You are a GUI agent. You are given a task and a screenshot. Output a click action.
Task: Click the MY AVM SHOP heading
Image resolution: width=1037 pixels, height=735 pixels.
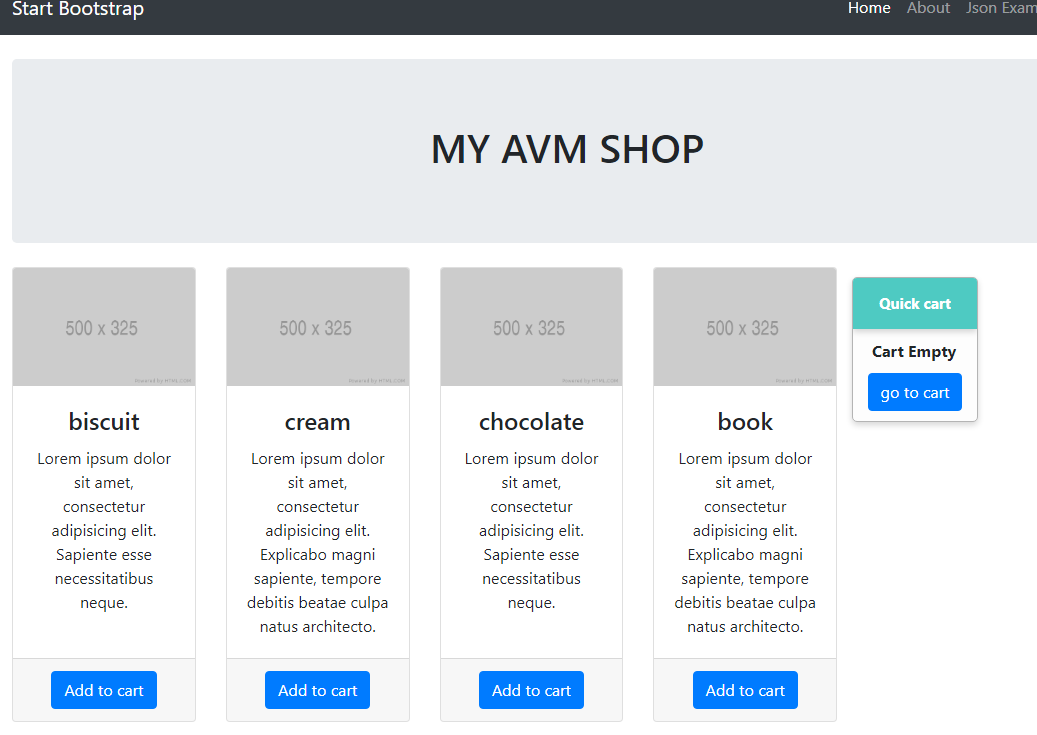[x=567, y=150]
